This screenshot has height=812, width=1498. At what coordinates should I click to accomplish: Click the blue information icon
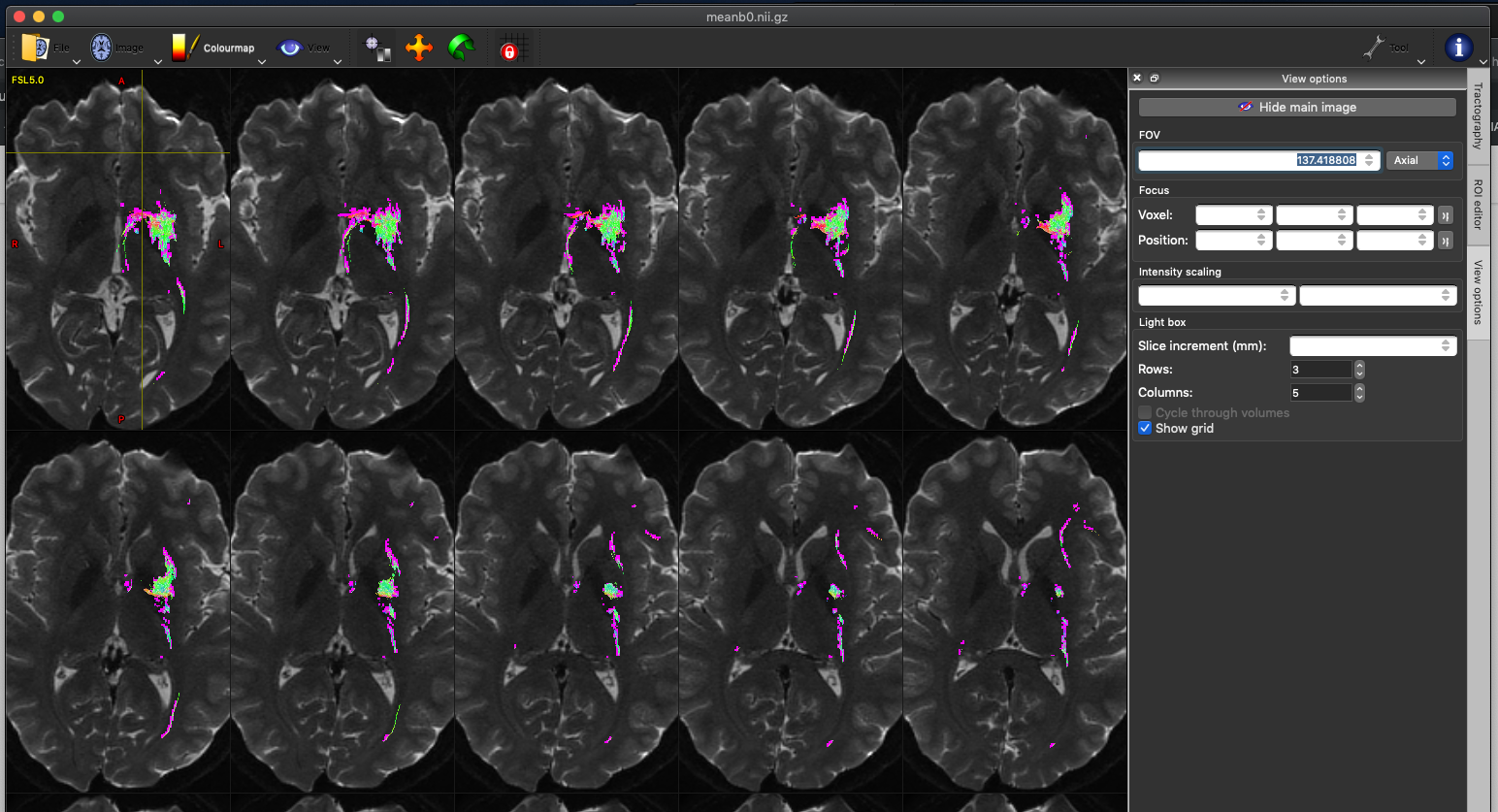click(x=1460, y=46)
